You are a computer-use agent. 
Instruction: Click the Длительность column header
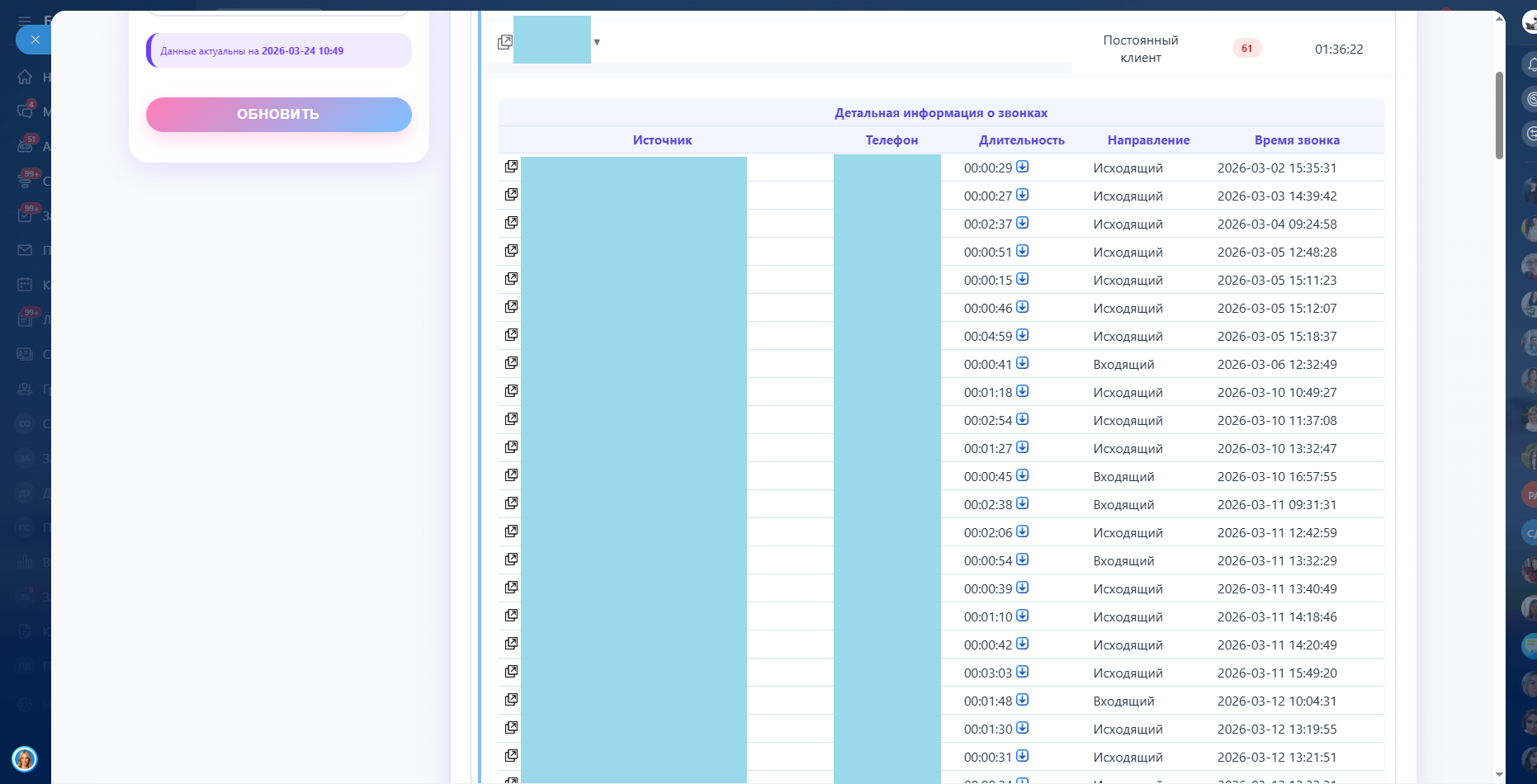(1022, 140)
